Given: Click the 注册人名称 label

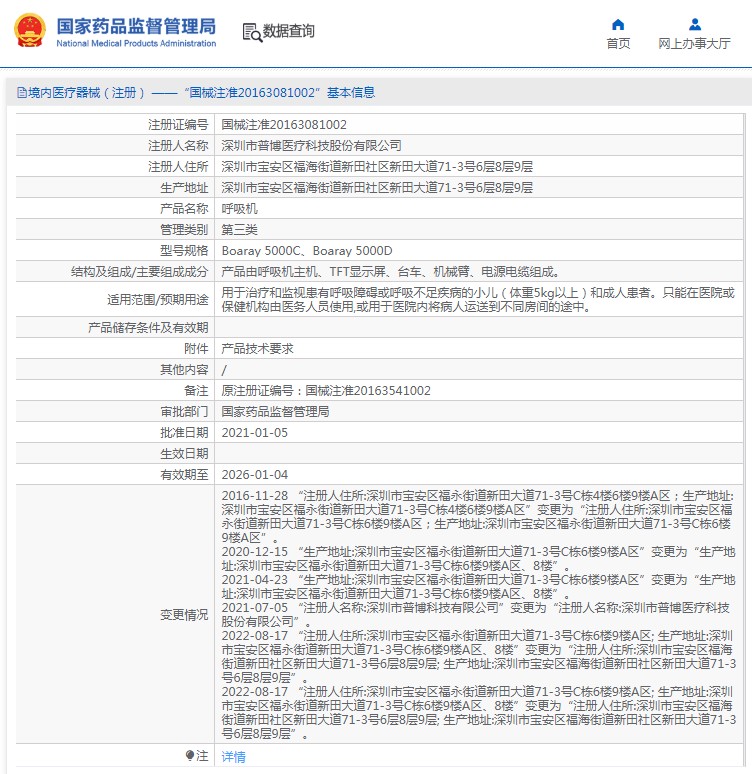Looking at the screenshot, I should pyautogui.click(x=178, y=146).
